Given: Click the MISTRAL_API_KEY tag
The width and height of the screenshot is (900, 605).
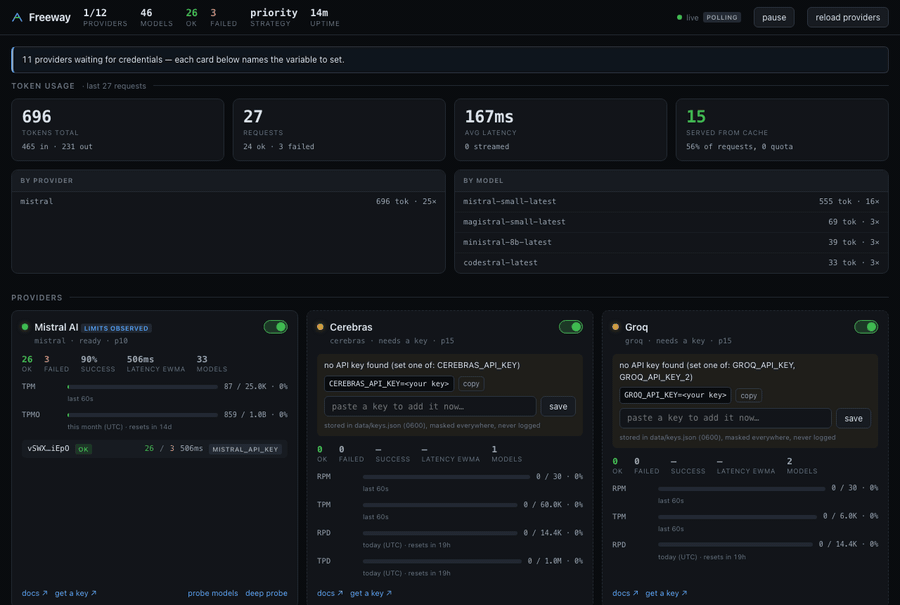Looking at the screenshot, I should pyautogui.click(x=245, y=449).
